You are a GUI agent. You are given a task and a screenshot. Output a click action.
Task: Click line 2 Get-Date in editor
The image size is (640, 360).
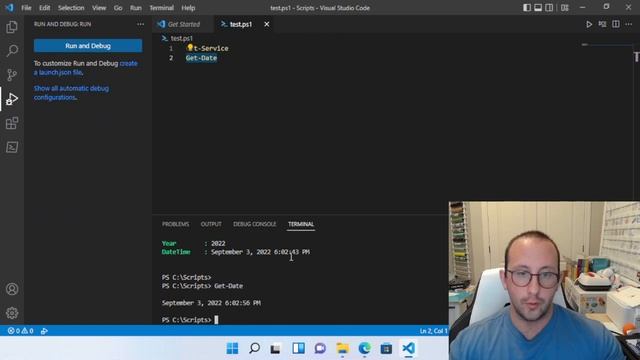pyautogui.click(x=201, y=58)
